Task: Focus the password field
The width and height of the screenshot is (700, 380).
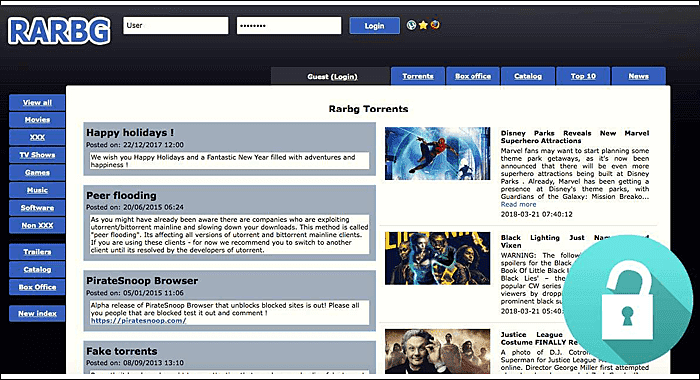Action: point(289,25)
